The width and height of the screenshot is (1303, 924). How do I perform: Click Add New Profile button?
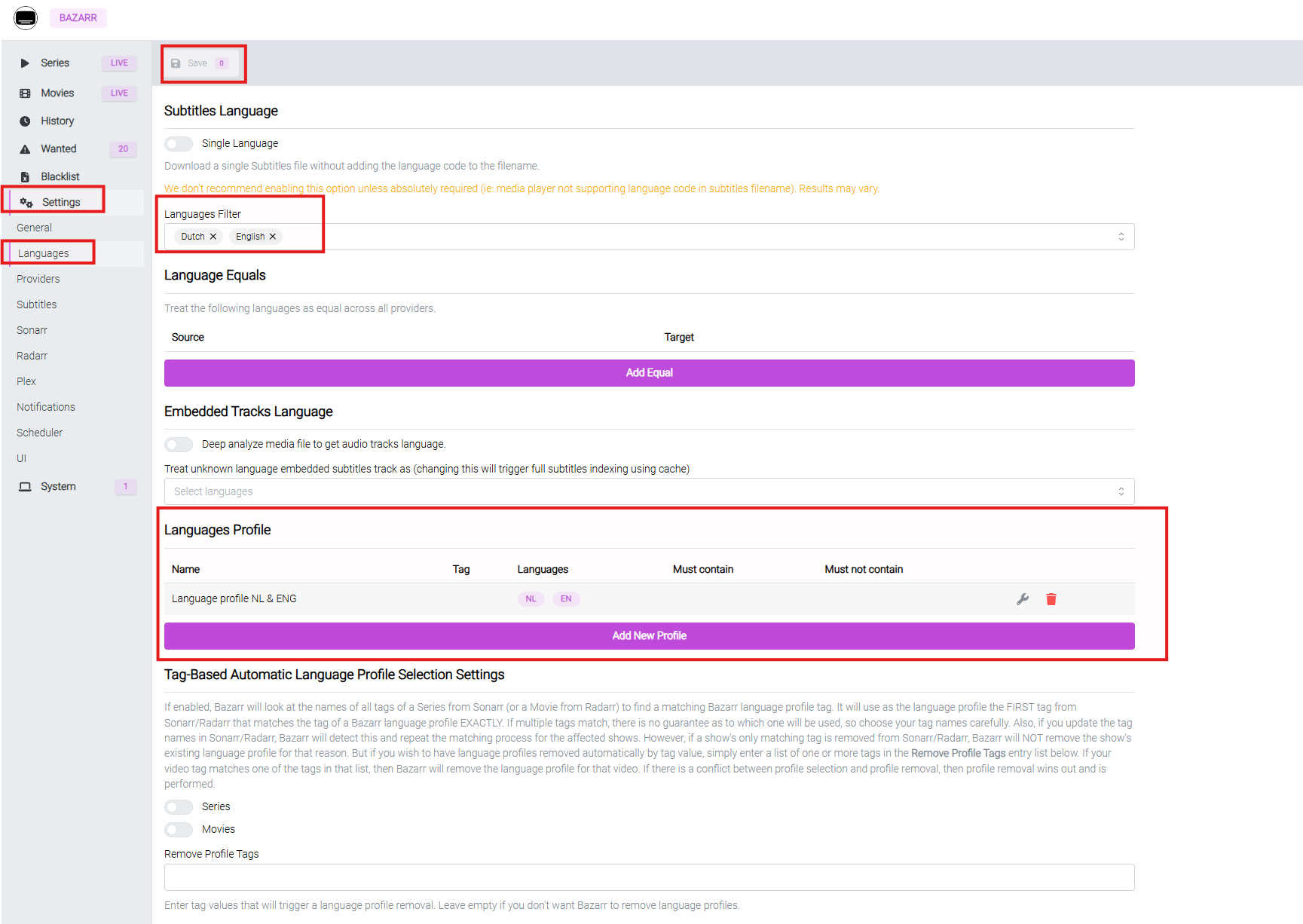tap(649, 636)
